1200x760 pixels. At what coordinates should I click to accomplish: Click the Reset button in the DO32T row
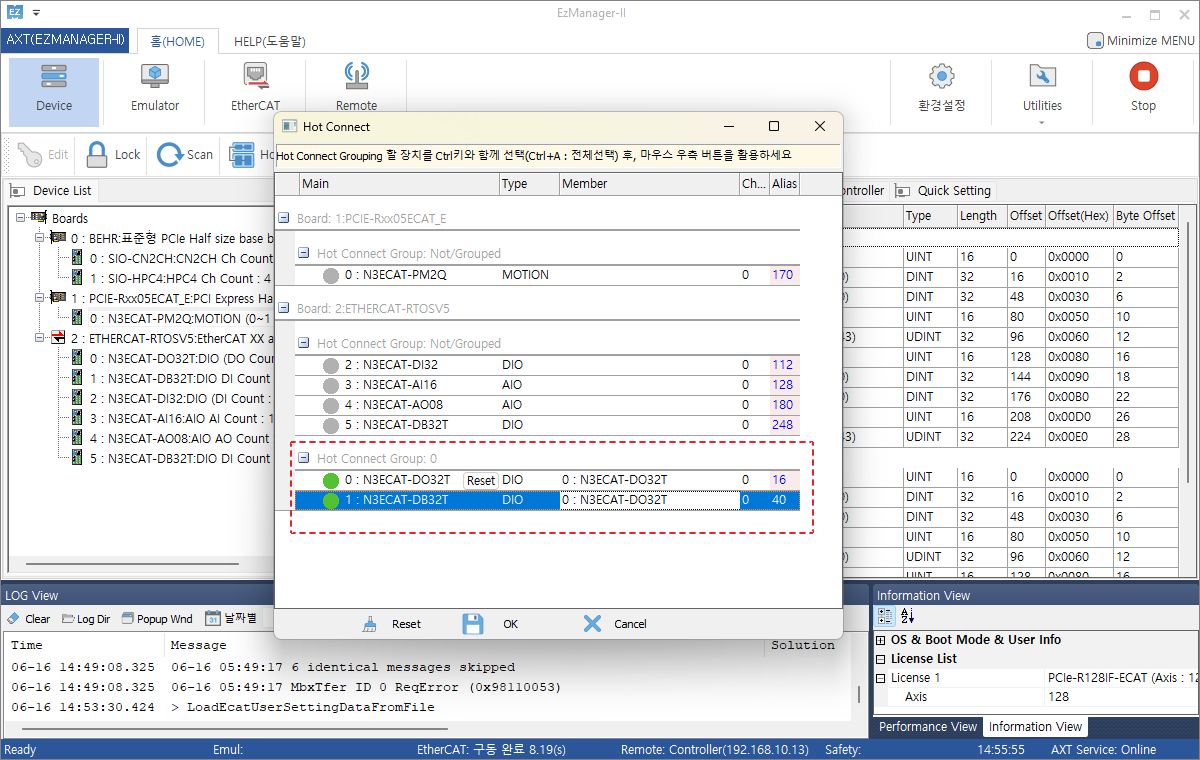[481, 481]
